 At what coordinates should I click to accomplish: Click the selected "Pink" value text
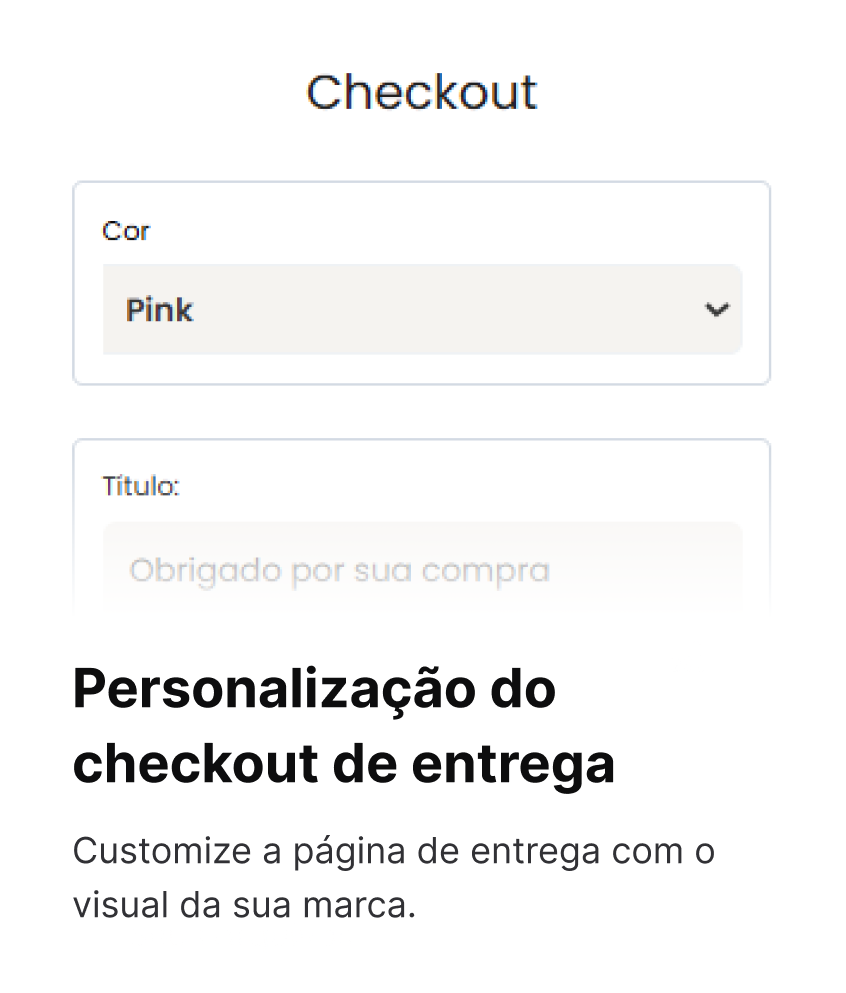(159, 310)
